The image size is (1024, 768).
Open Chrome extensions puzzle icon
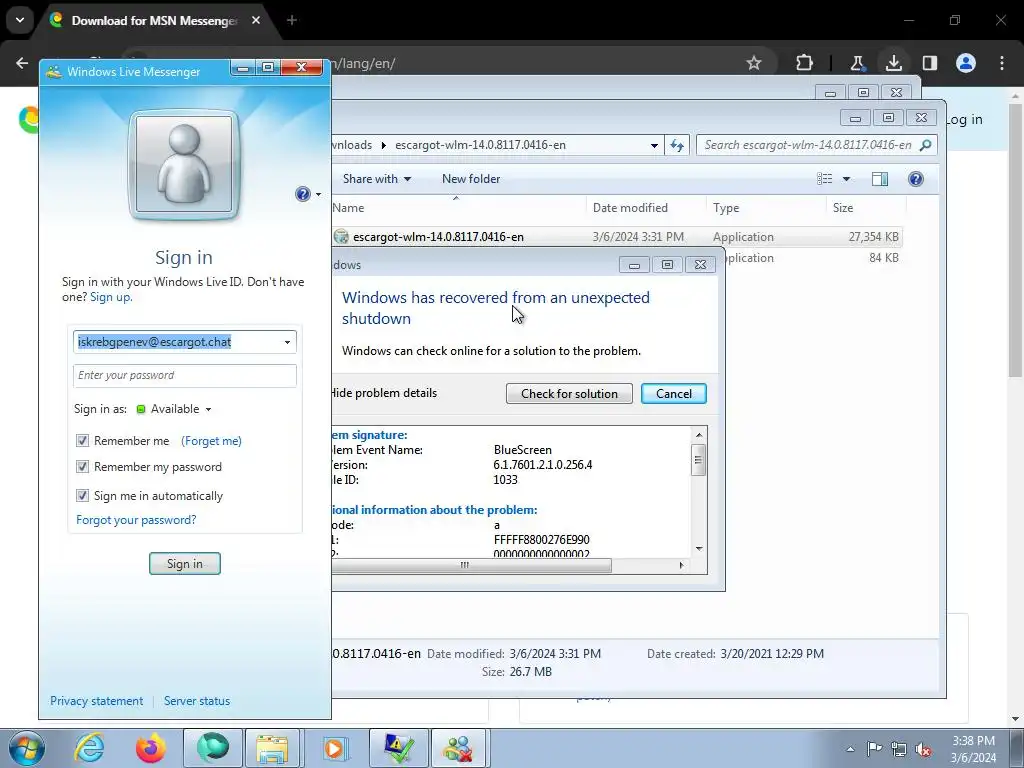tap(805, 63)
